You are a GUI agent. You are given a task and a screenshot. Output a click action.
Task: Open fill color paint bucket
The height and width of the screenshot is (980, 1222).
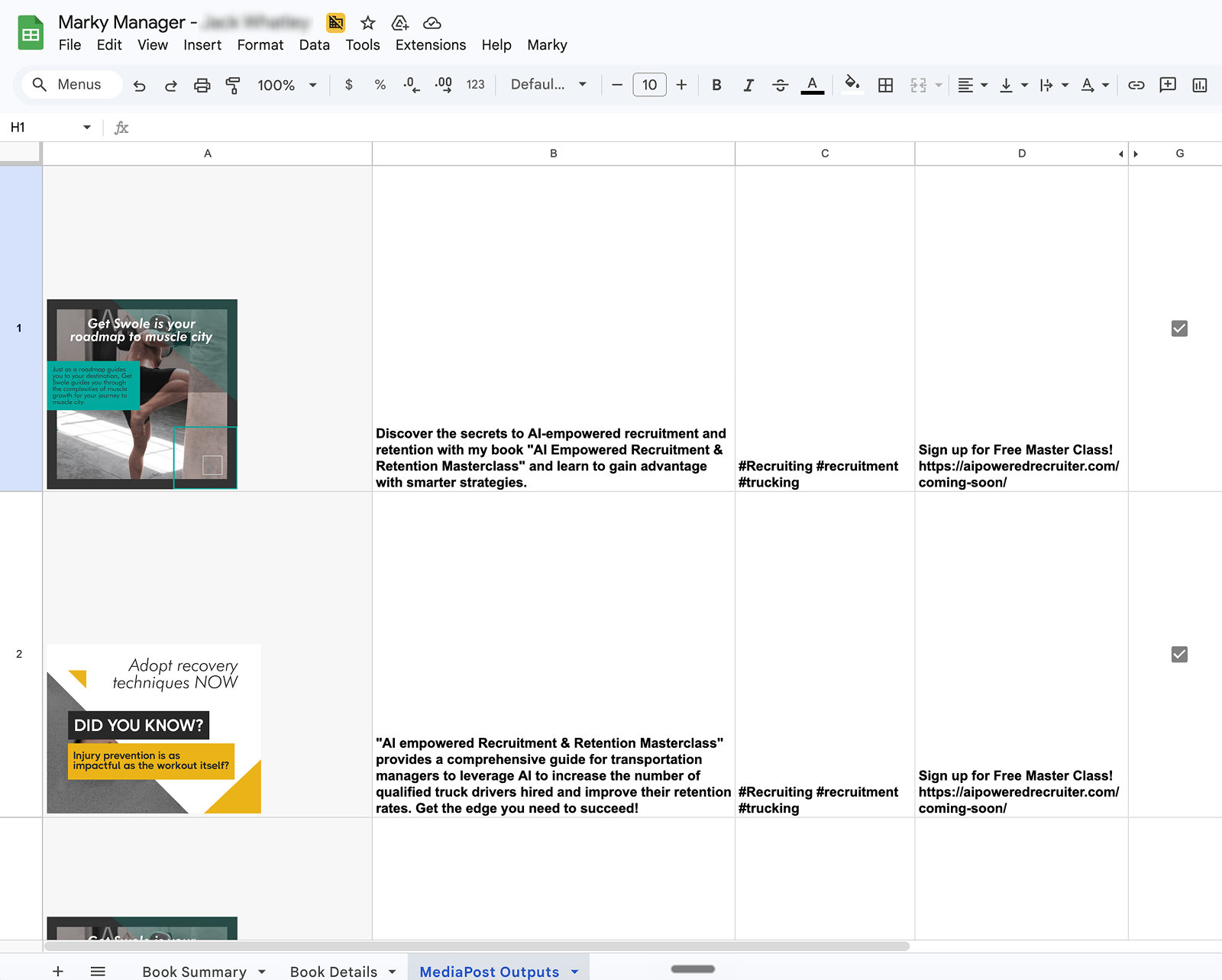pos(852,85)
